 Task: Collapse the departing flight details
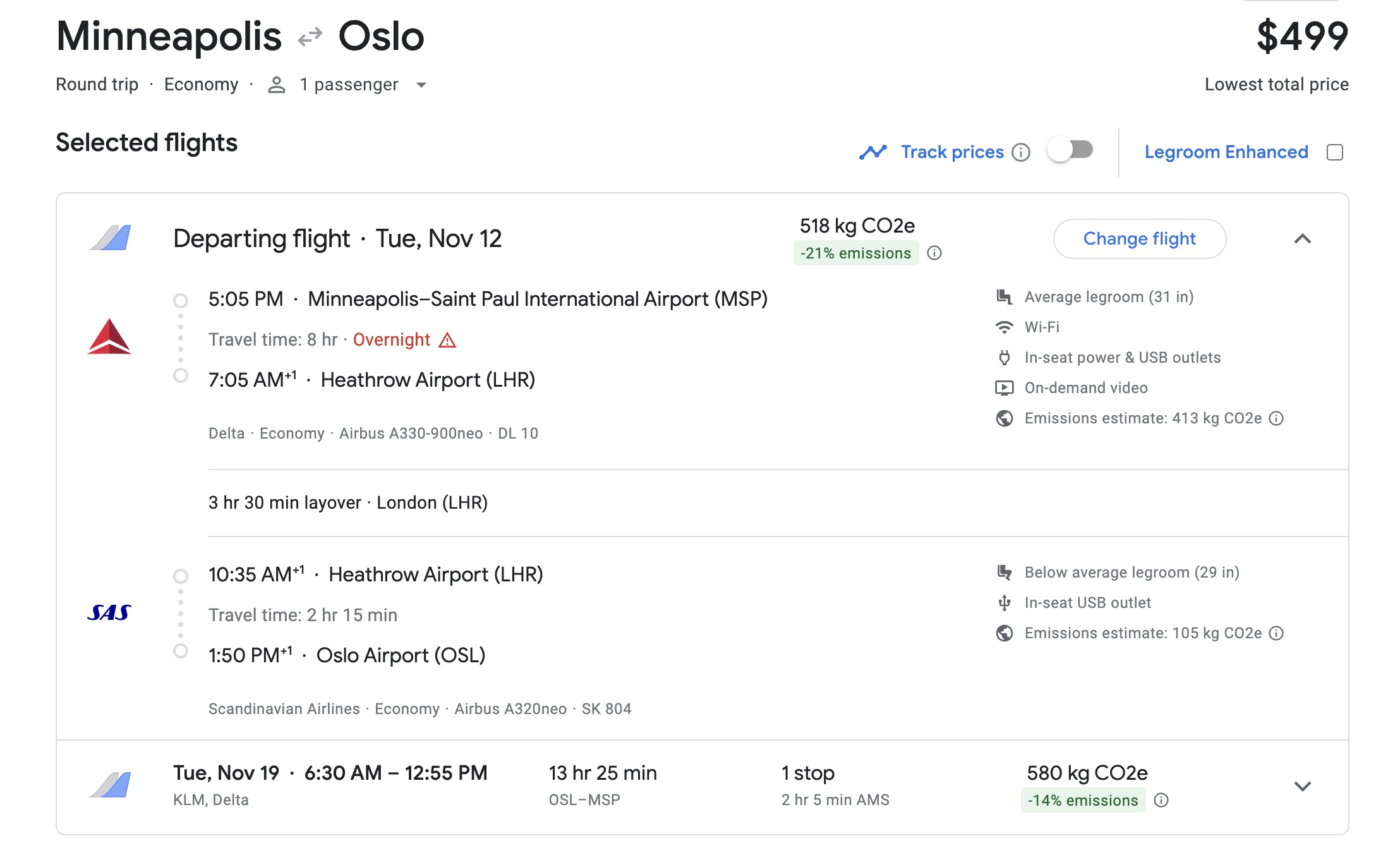[x=1302, y=239]
